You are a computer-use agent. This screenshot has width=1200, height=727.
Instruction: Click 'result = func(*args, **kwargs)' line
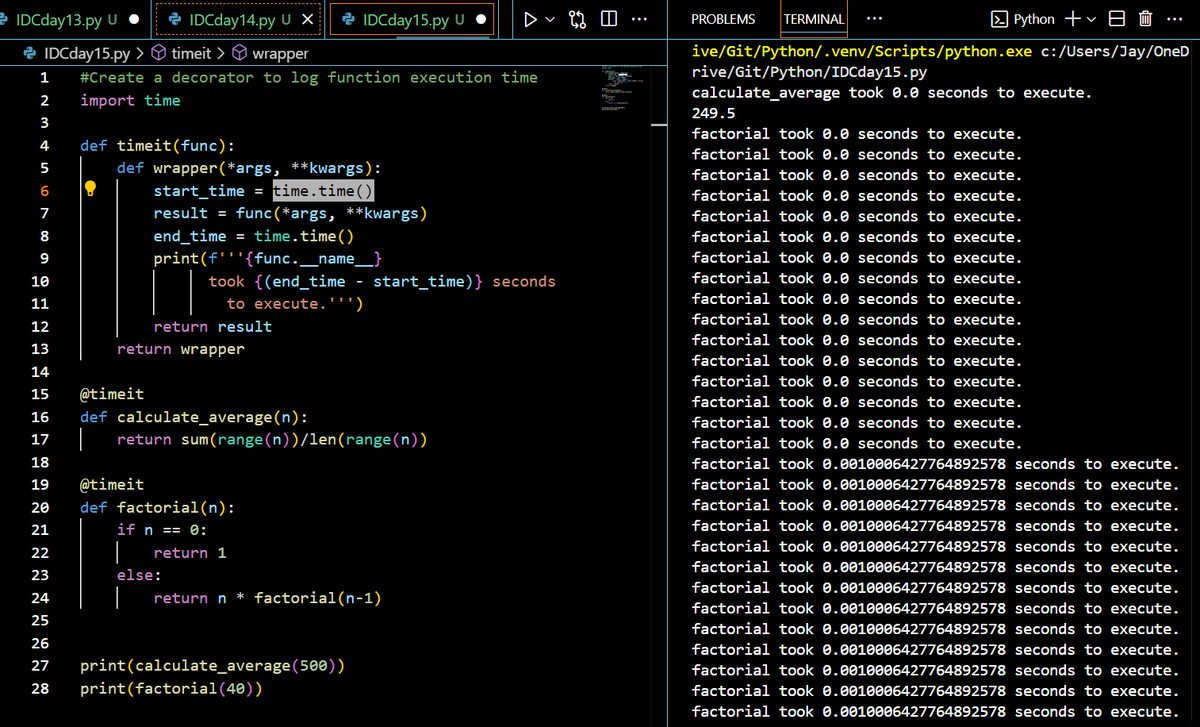tap(291, 213)
